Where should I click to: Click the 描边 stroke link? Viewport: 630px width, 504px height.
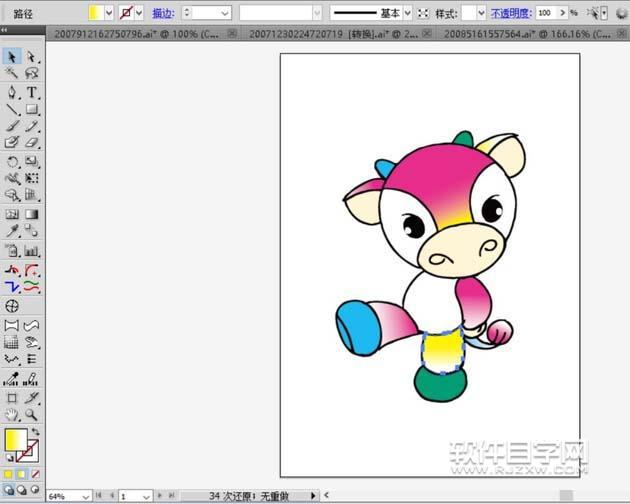tap(162, 13)
